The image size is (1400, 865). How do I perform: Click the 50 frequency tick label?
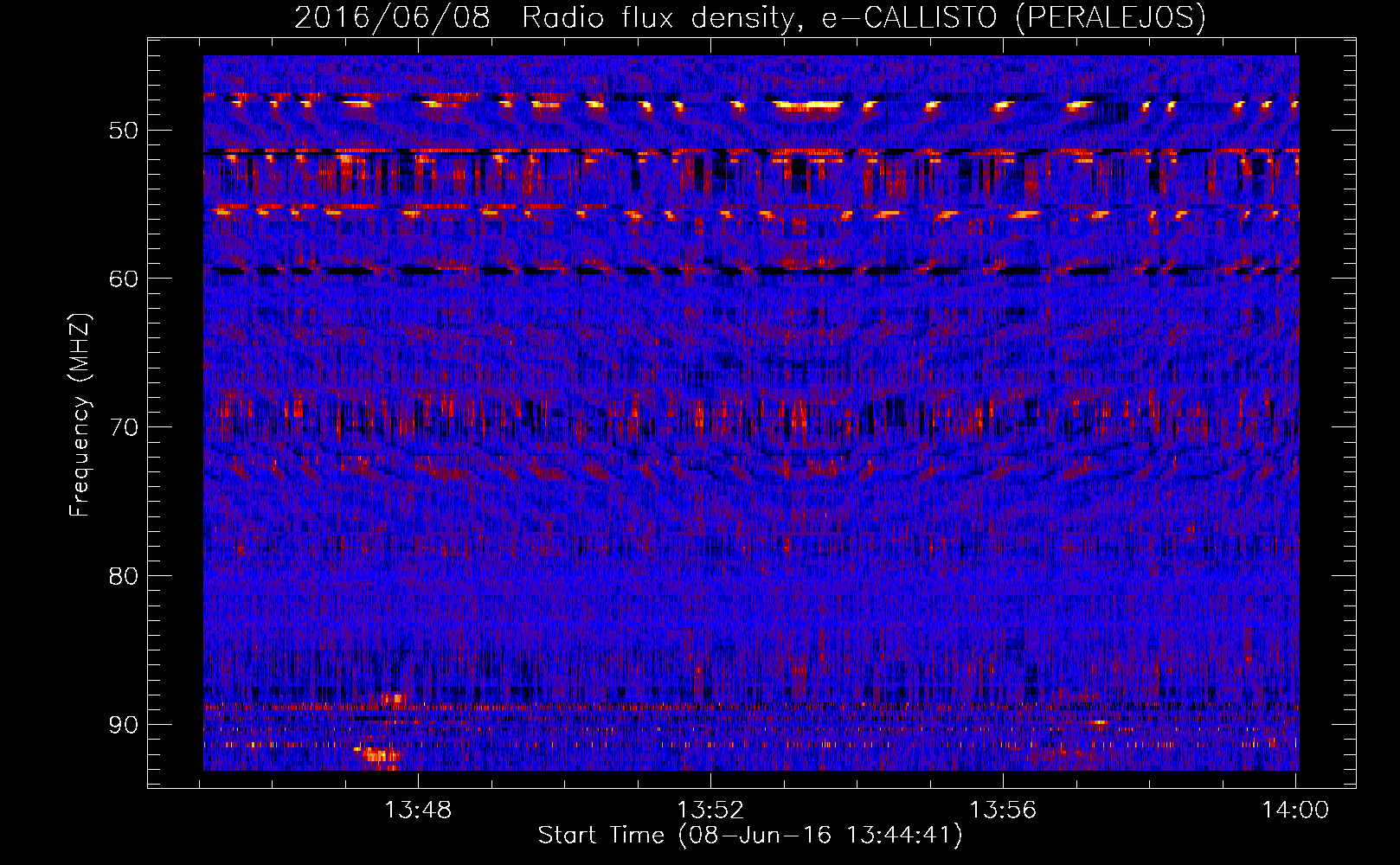pos(124,131)
